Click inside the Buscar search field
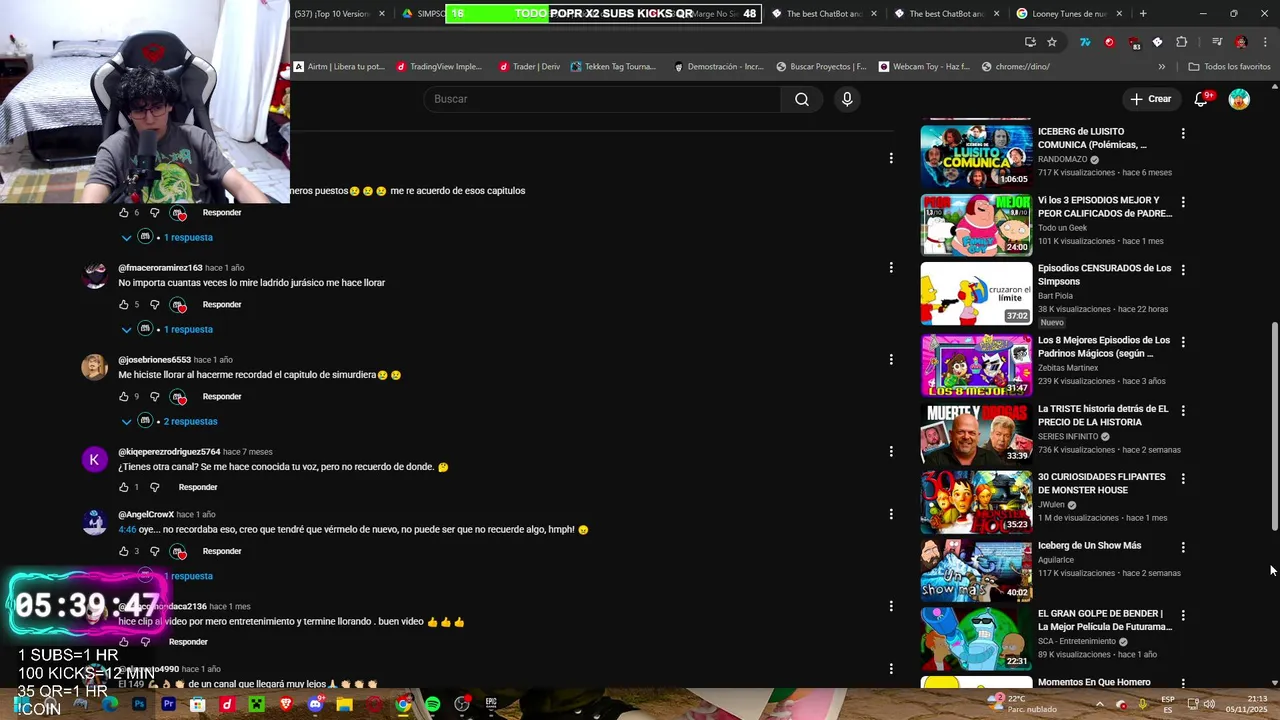Viewport: 1280px width, 720px height. [603, 99]
